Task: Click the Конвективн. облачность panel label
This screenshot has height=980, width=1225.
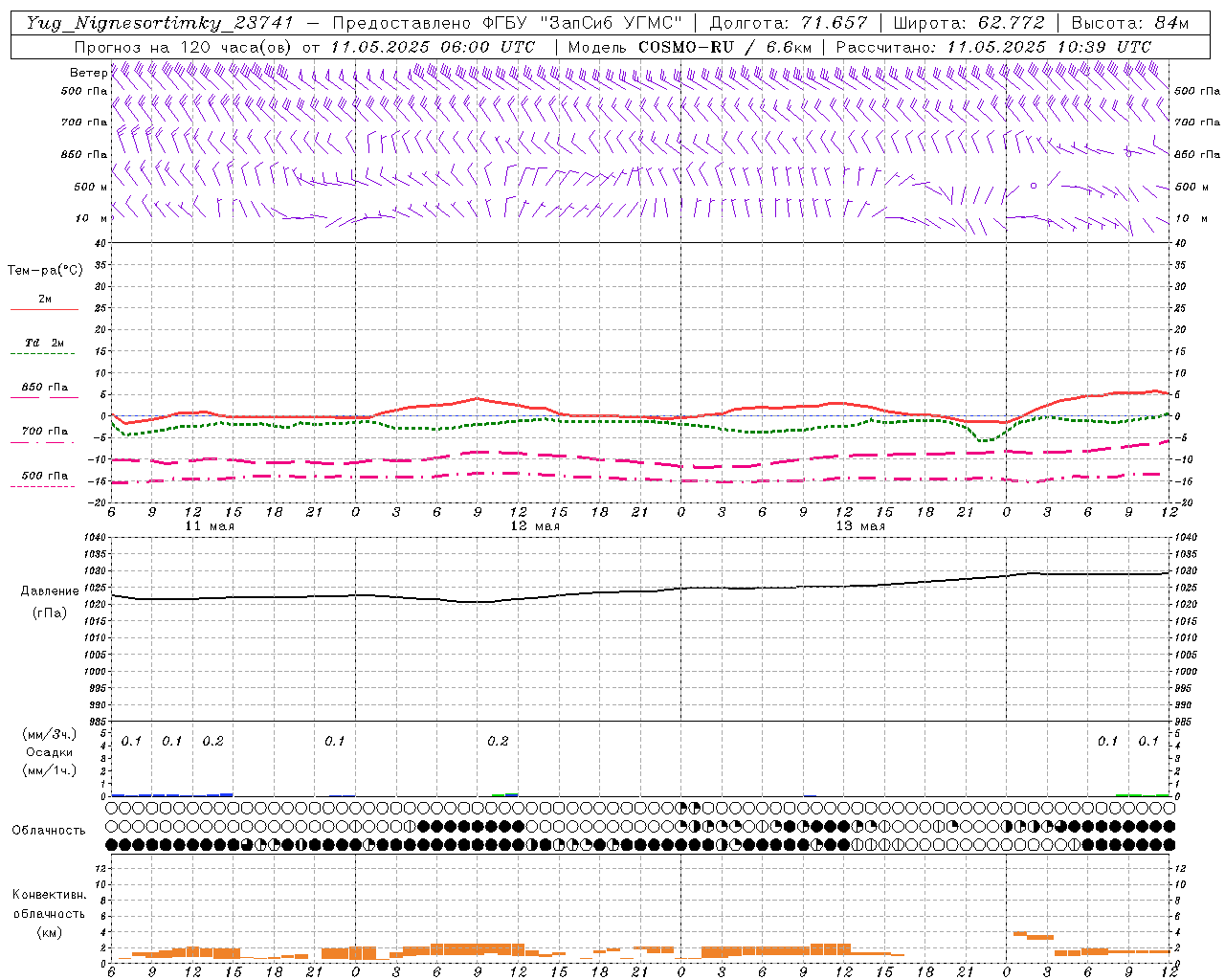Action: pyautogui.click(x=49, y=903)
